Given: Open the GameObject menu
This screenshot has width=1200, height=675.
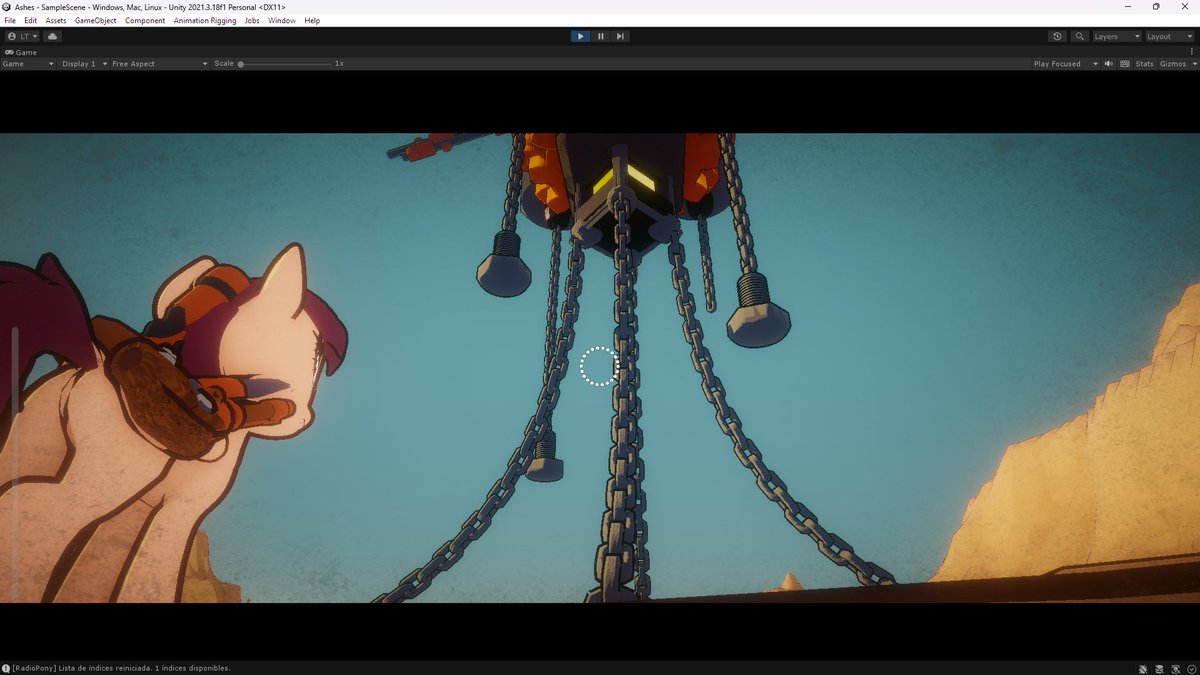Looking at the screenshot, I should (96, 20).
